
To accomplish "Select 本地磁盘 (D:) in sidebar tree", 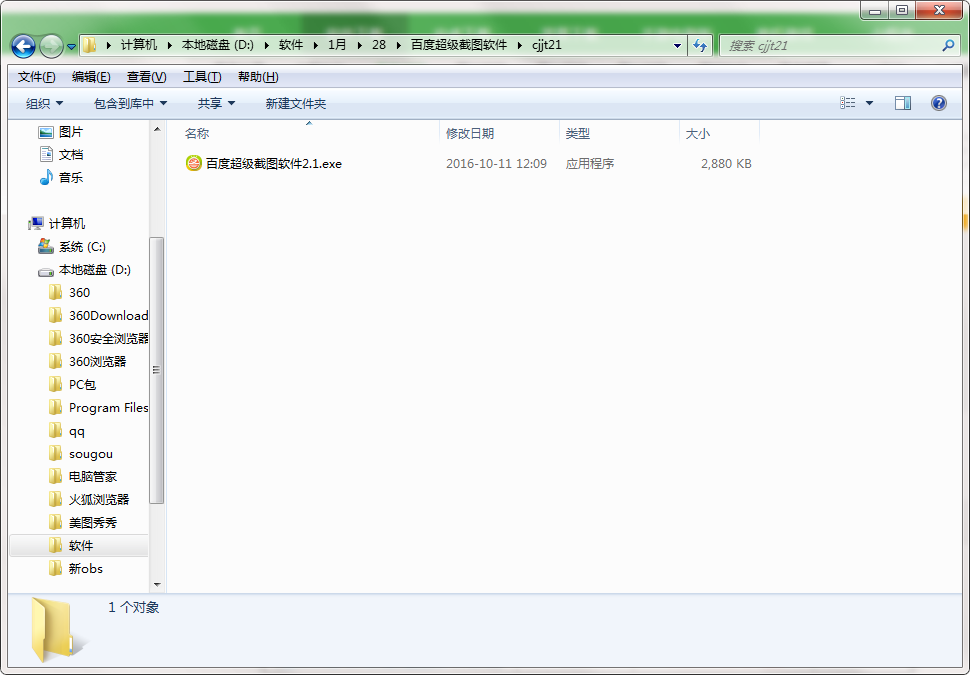I will tap(84, 270).
